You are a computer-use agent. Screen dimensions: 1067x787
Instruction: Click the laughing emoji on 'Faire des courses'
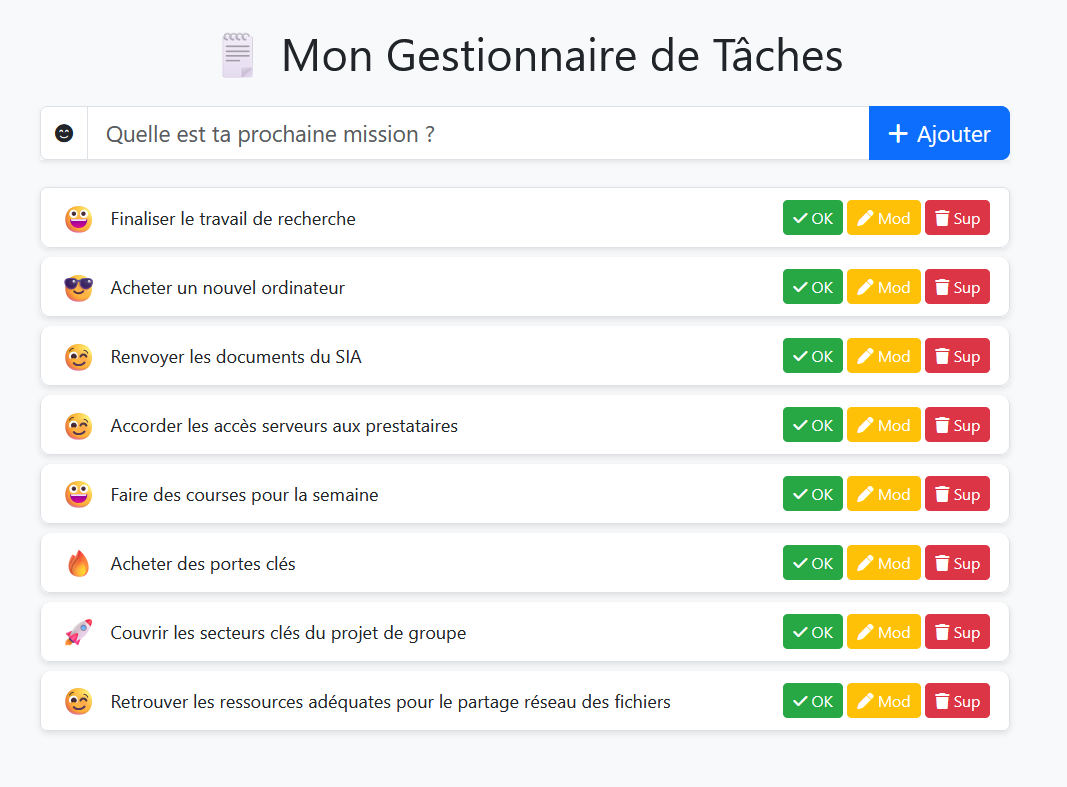coord(78,493)
